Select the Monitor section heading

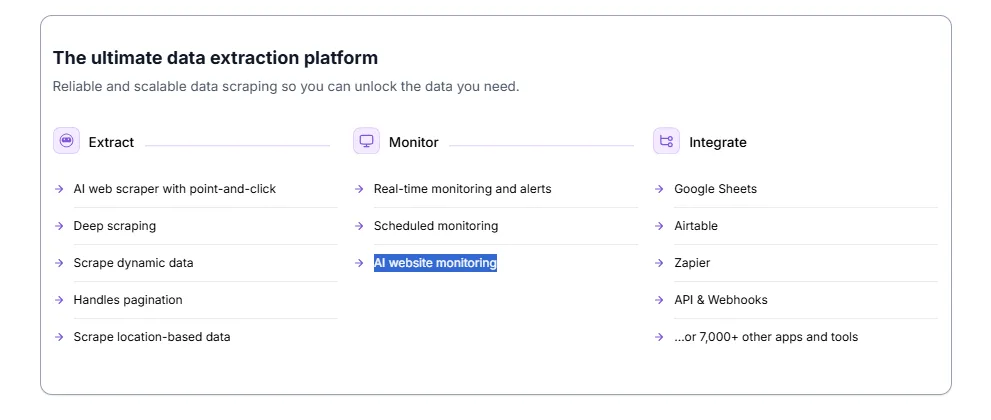(413, 142)
